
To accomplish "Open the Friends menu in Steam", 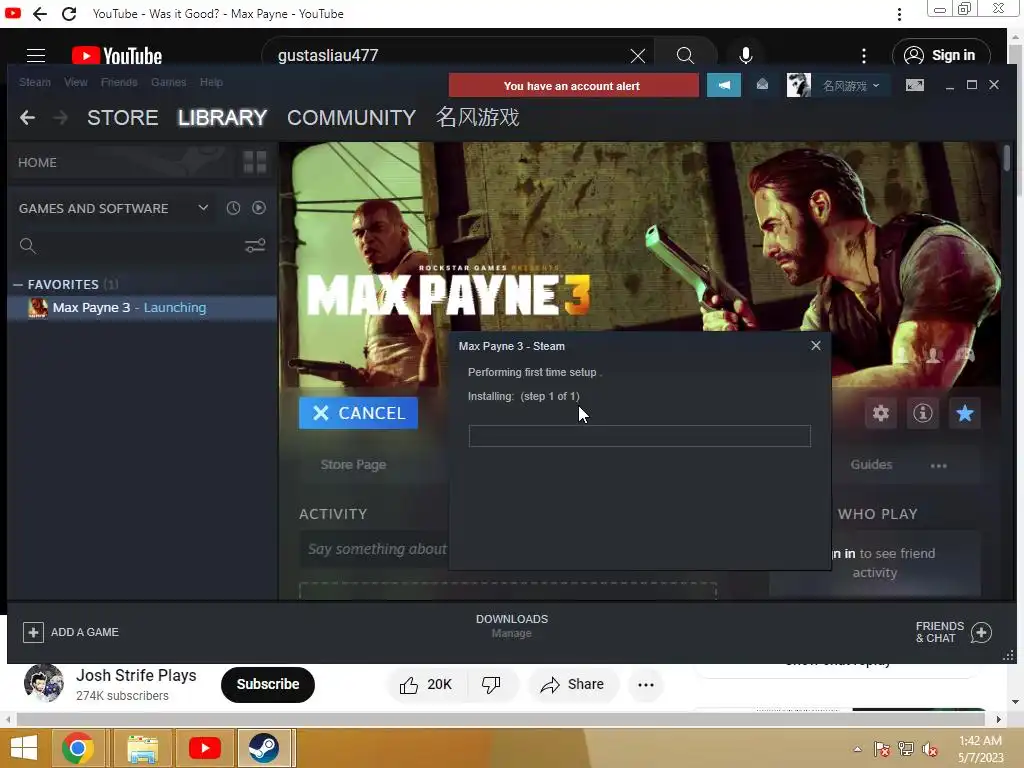I will click(119, 82).
